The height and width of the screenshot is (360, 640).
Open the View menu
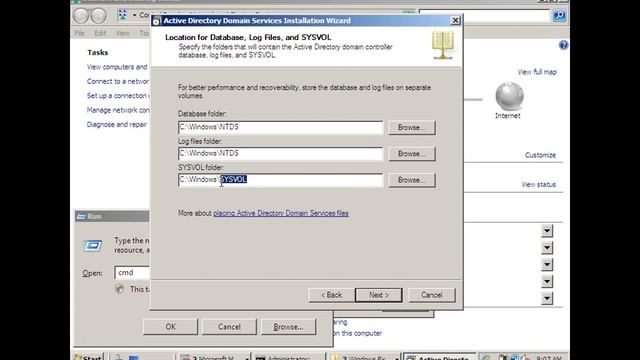(122, 33)
